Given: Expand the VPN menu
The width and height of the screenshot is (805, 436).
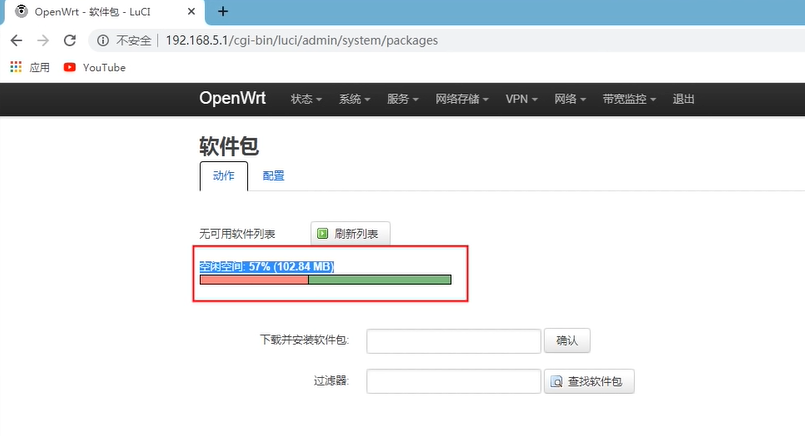Looking at the screenshot, I should coord(521,99).
